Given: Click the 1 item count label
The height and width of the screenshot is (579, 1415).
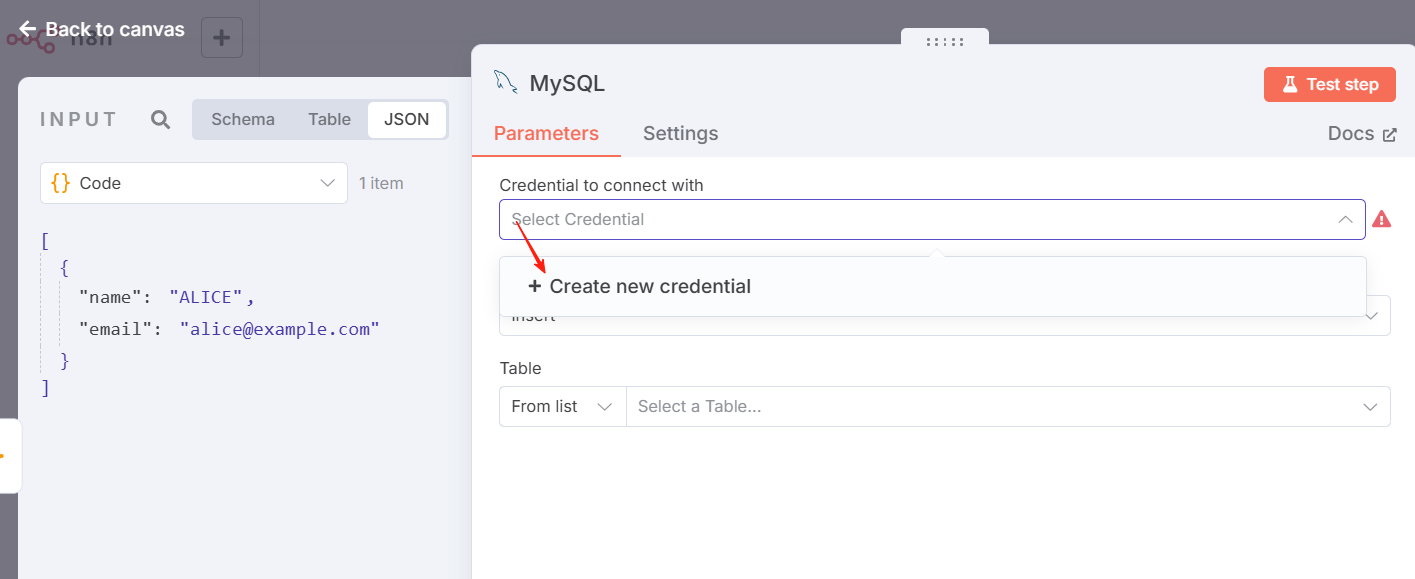Looking at the screenshot, I should tap(381, 183).
